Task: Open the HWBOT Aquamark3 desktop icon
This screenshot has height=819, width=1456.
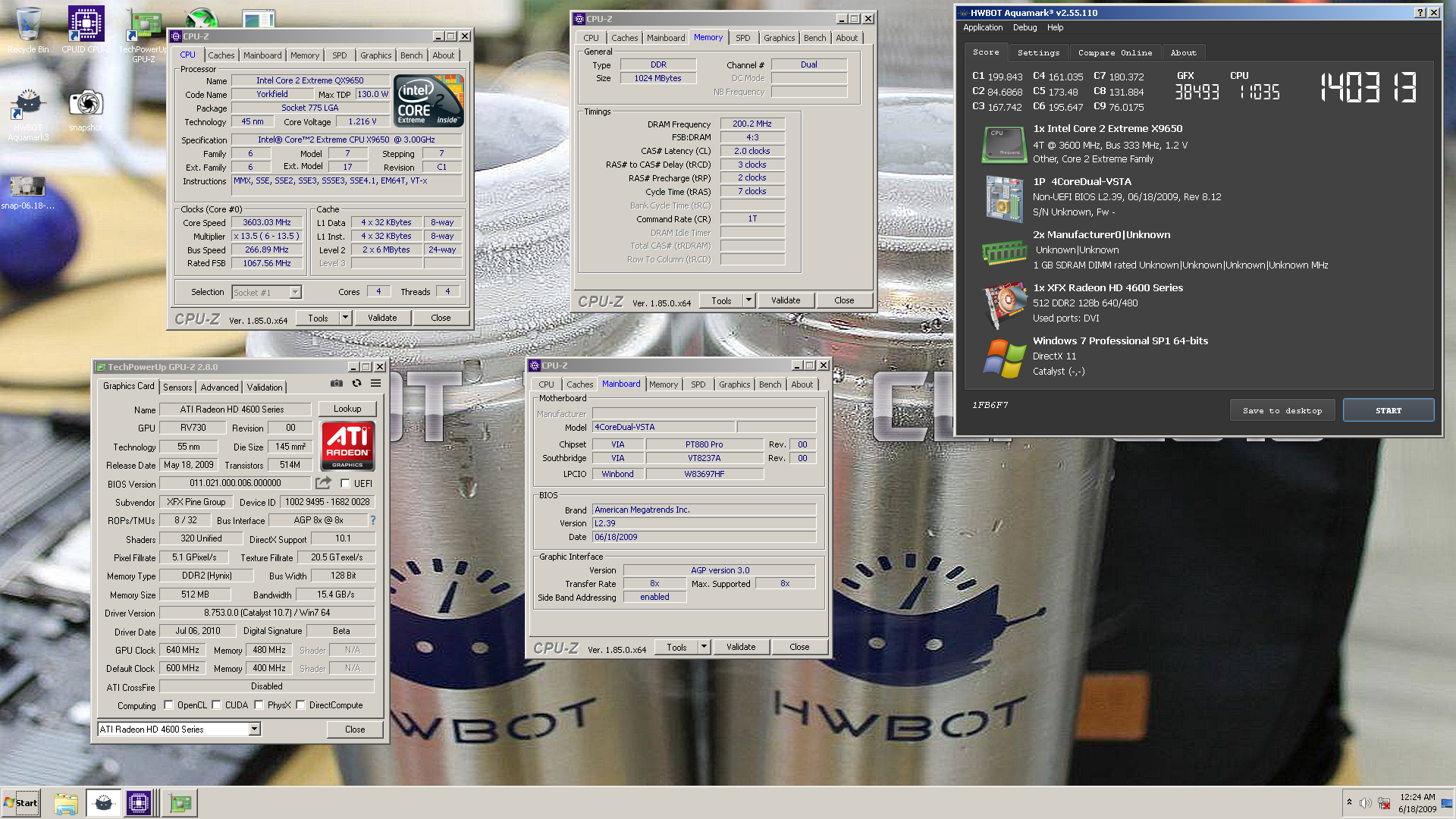Action: pos(28,114)
